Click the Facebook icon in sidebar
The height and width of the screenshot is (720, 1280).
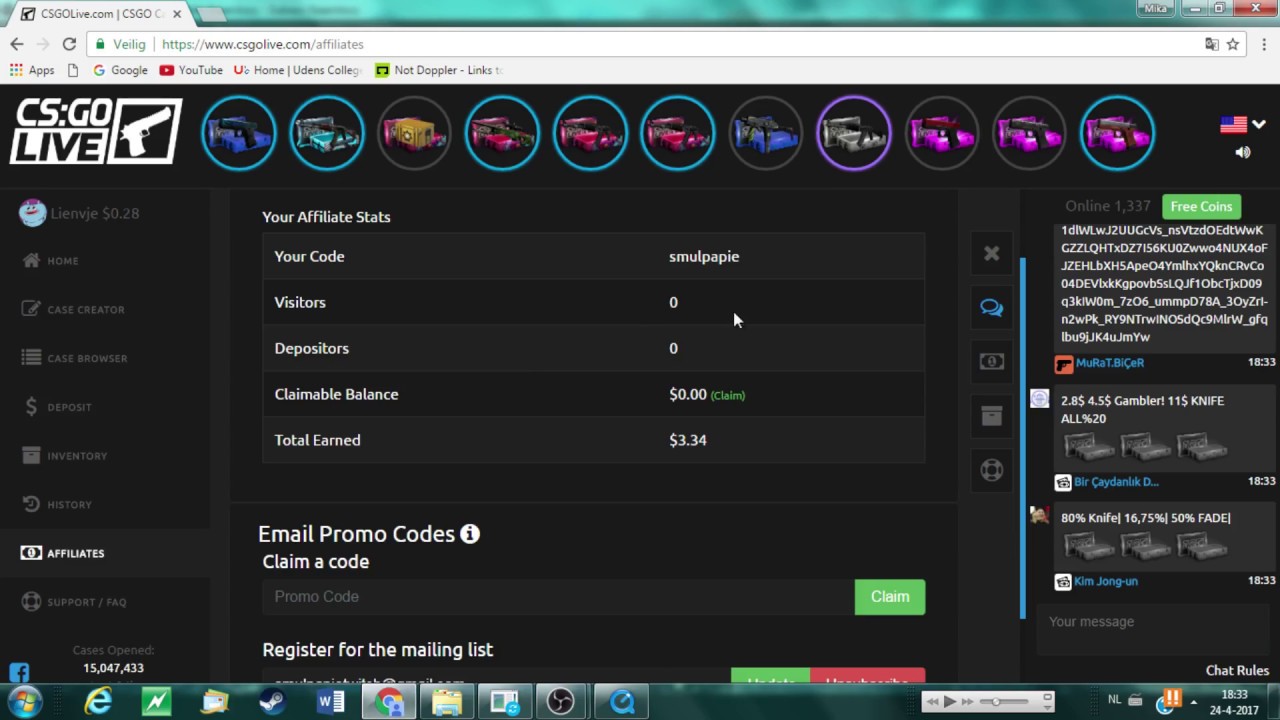tap(19, 672)
